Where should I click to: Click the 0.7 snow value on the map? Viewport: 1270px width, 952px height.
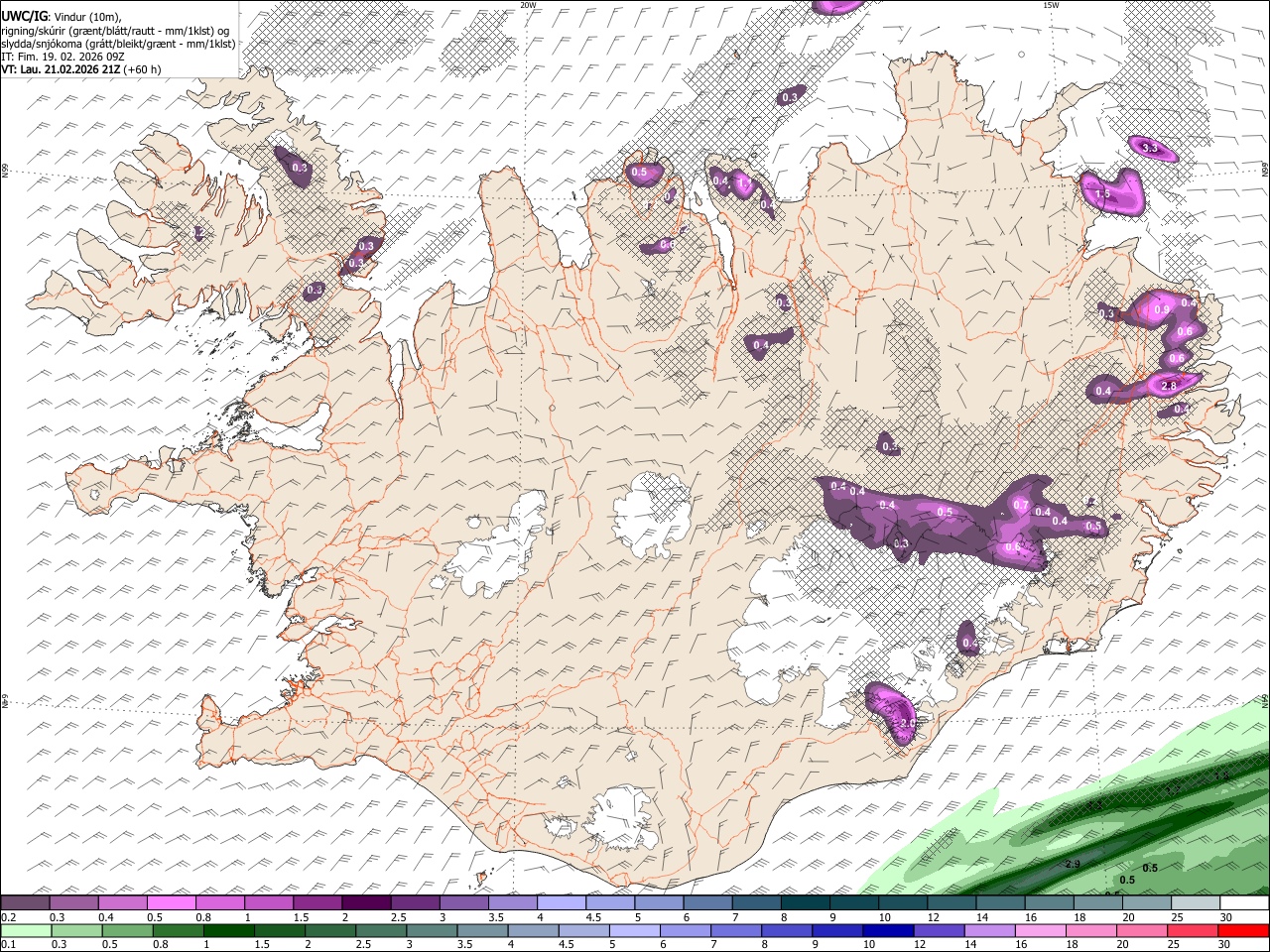click(x=1021, y=505)
